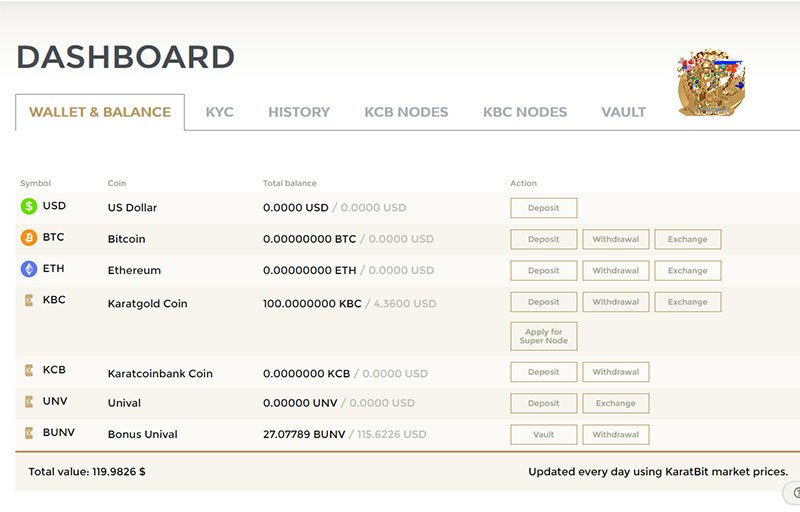Click Deposit in the Bitcoin row
The image size is (800, 512).
[544, 239]
